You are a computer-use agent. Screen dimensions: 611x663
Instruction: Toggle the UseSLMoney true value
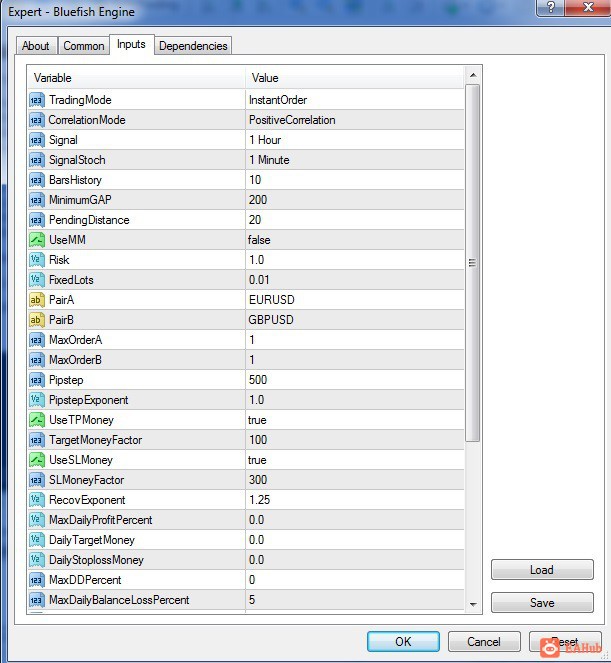click(354, 460)
